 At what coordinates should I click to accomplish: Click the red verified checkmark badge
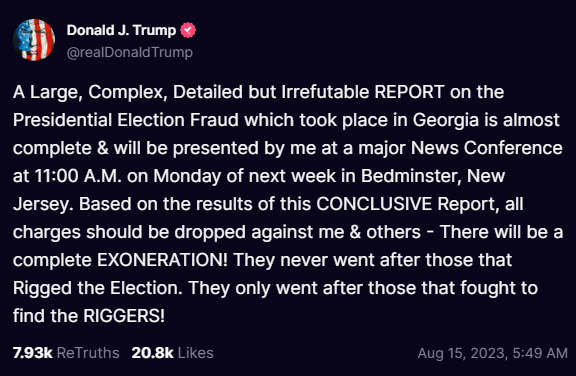click(x=188, y=30)
